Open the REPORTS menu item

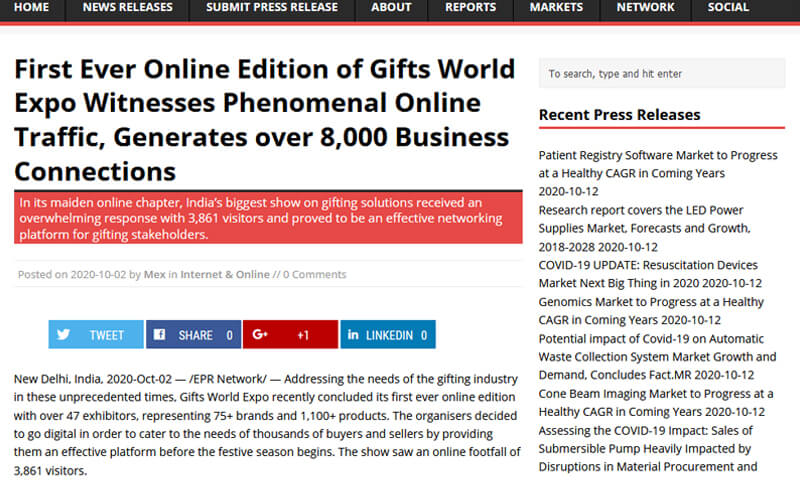470,8
